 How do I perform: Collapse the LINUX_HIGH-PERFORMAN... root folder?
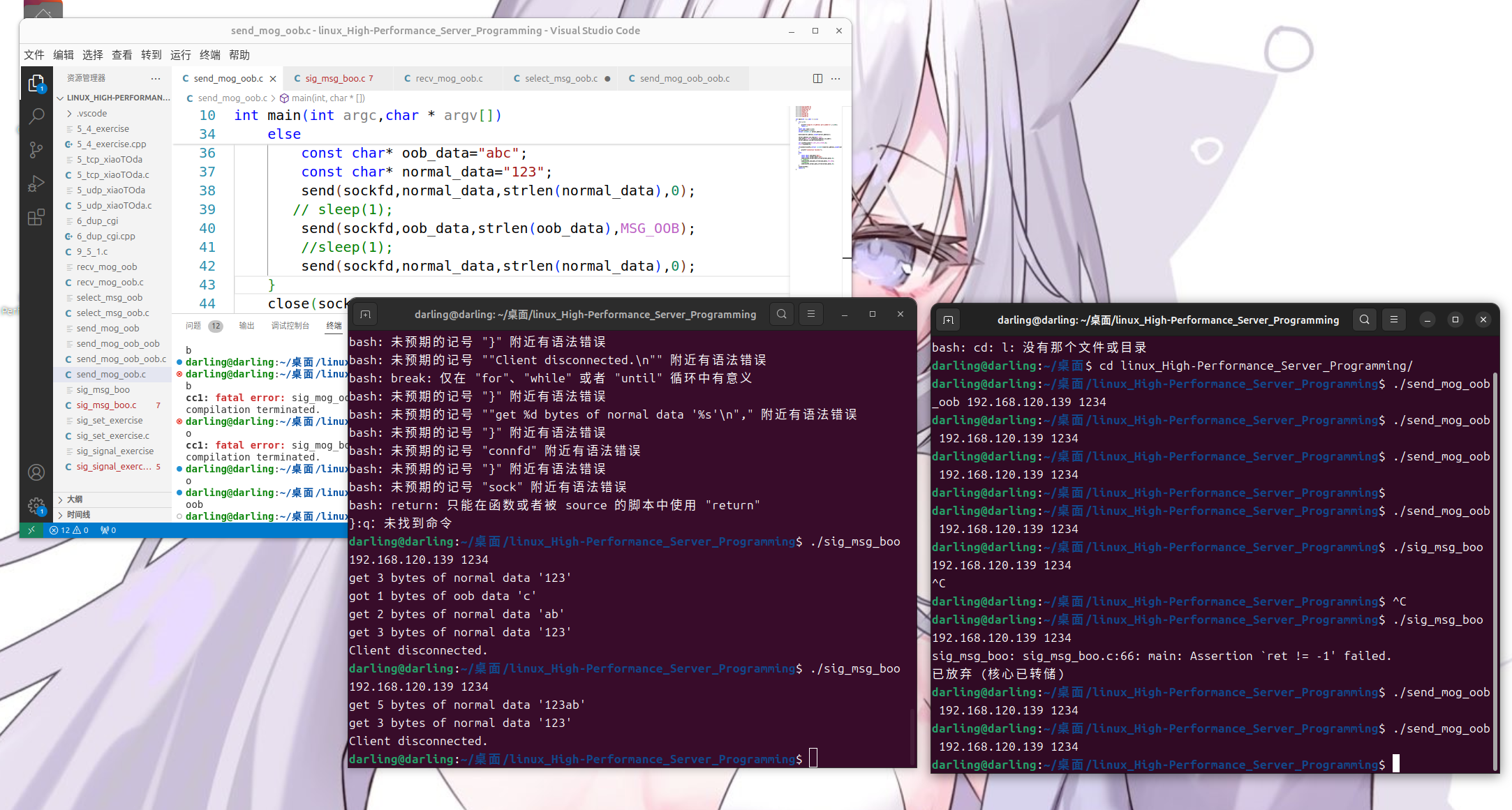tap(113, 98)
